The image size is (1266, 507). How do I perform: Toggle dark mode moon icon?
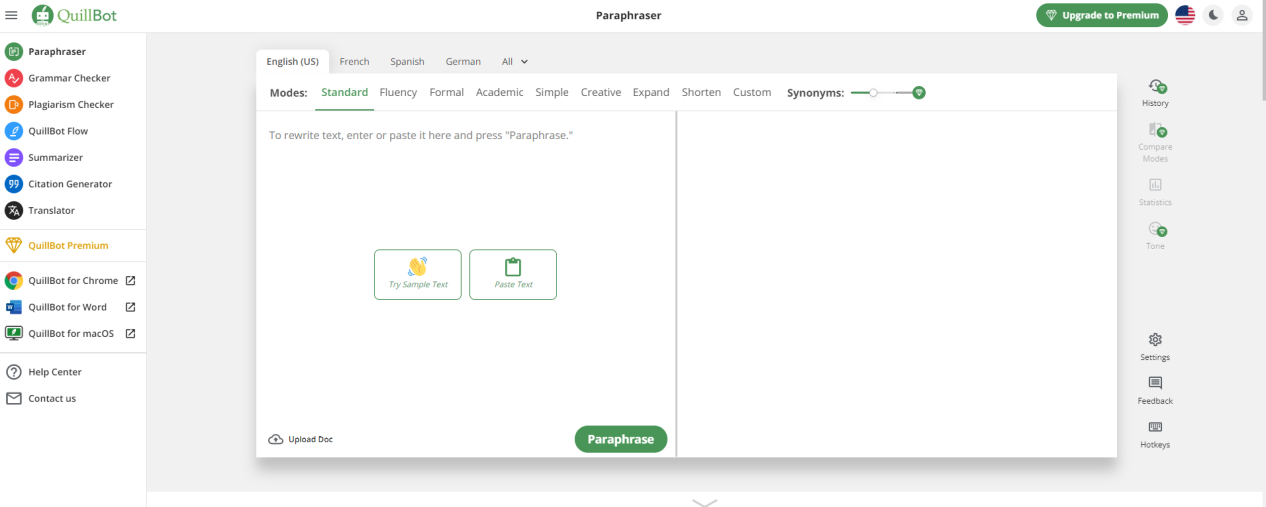pos(1213,15)
